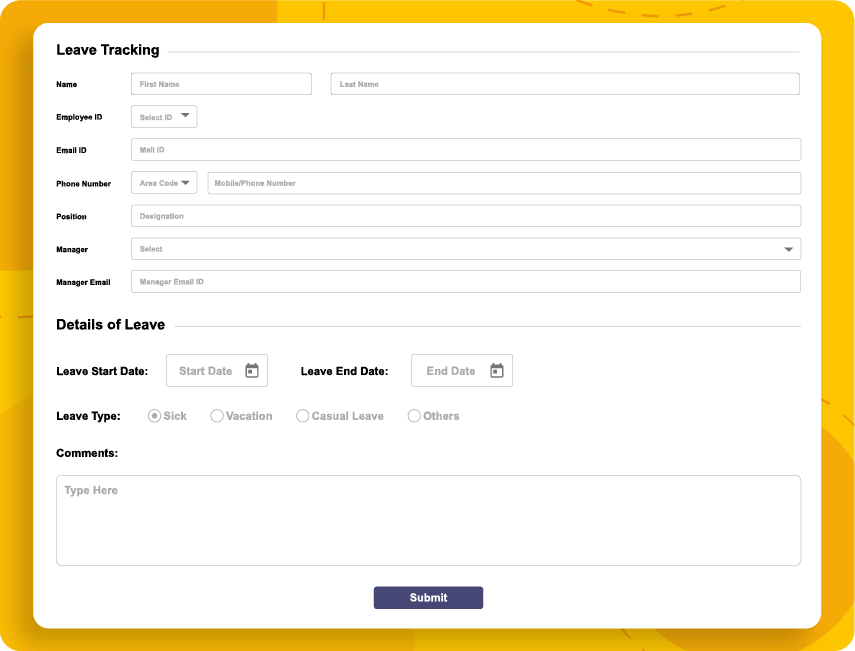This screenshot has width=855, height=651.
Task: Click the Last Name input field
Action: (564, 83)
